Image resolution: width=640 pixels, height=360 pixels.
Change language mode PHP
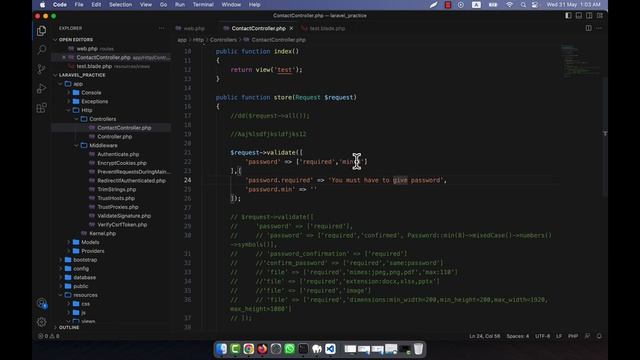pos(573,336)
